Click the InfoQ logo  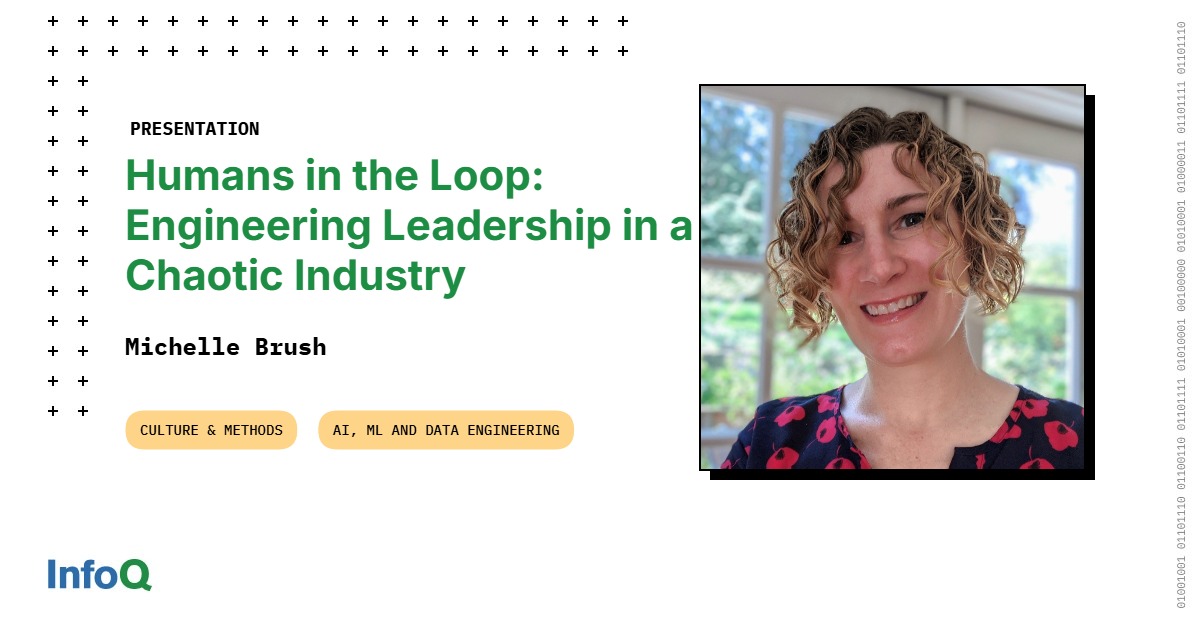(x=99, y=574)
